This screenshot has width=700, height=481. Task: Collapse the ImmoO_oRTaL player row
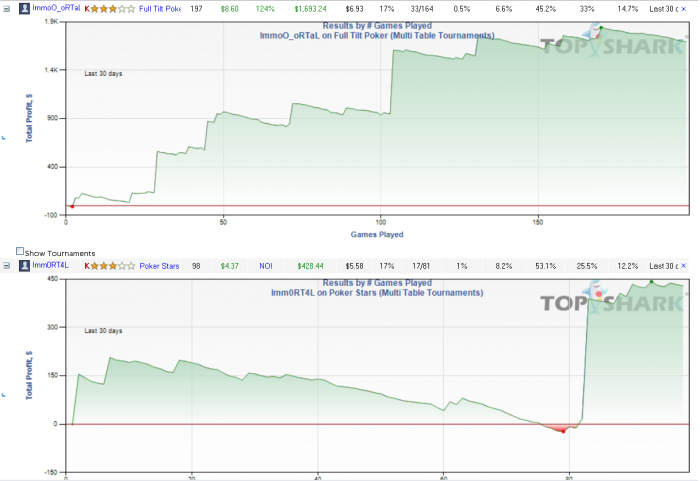6,9
